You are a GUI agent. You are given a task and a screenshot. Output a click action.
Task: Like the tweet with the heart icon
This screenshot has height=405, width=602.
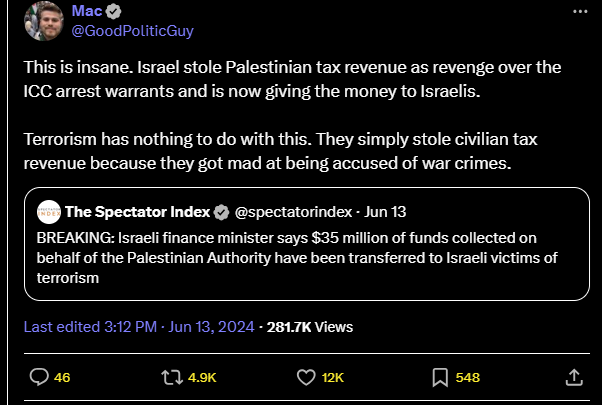click(307, 377)
